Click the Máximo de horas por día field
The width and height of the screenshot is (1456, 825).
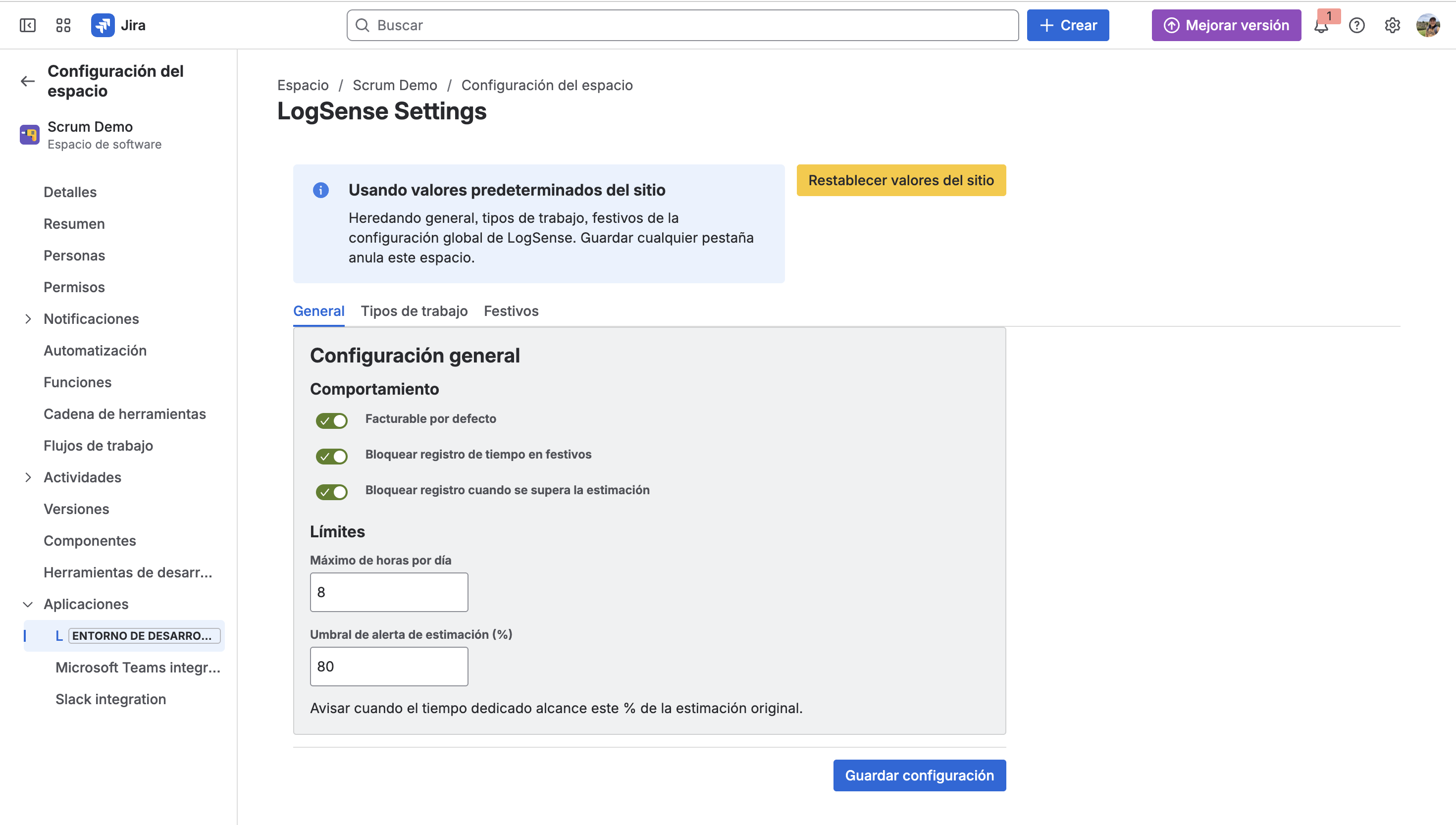point(389,592)
